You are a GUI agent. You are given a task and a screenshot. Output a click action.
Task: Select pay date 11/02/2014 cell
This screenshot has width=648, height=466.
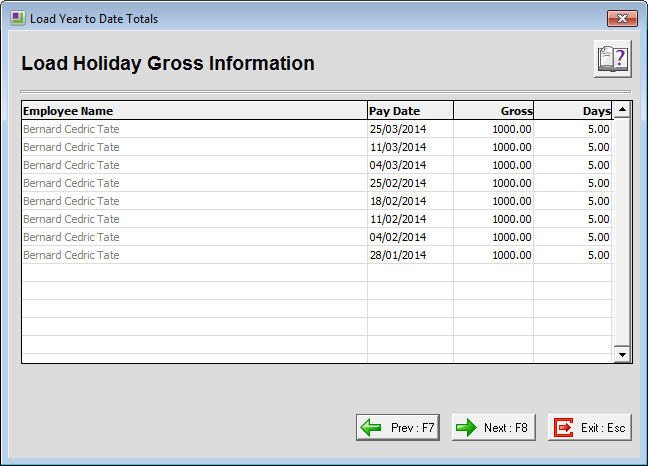tap(410, 219)
